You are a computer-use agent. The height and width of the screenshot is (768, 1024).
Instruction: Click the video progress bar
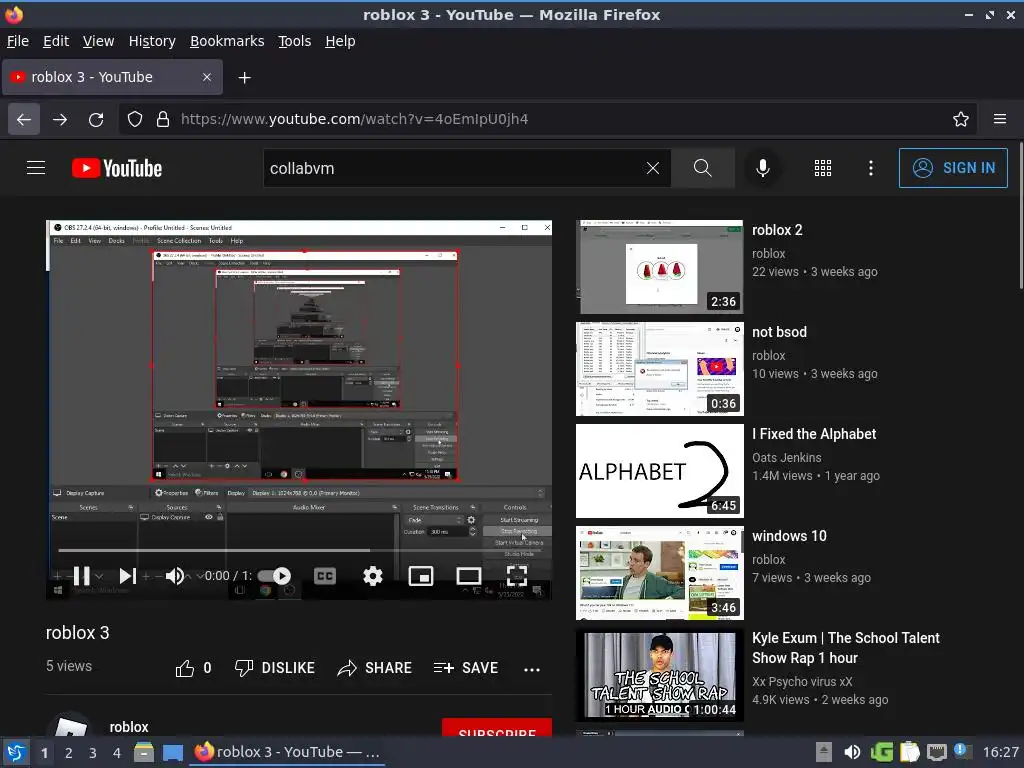point(299,551)
